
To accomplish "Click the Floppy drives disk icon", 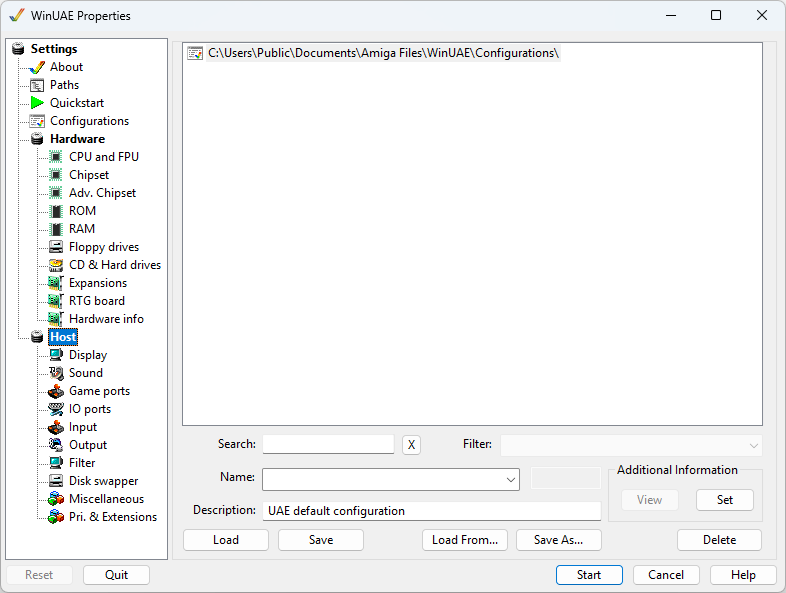I will (x=56, y=247).
